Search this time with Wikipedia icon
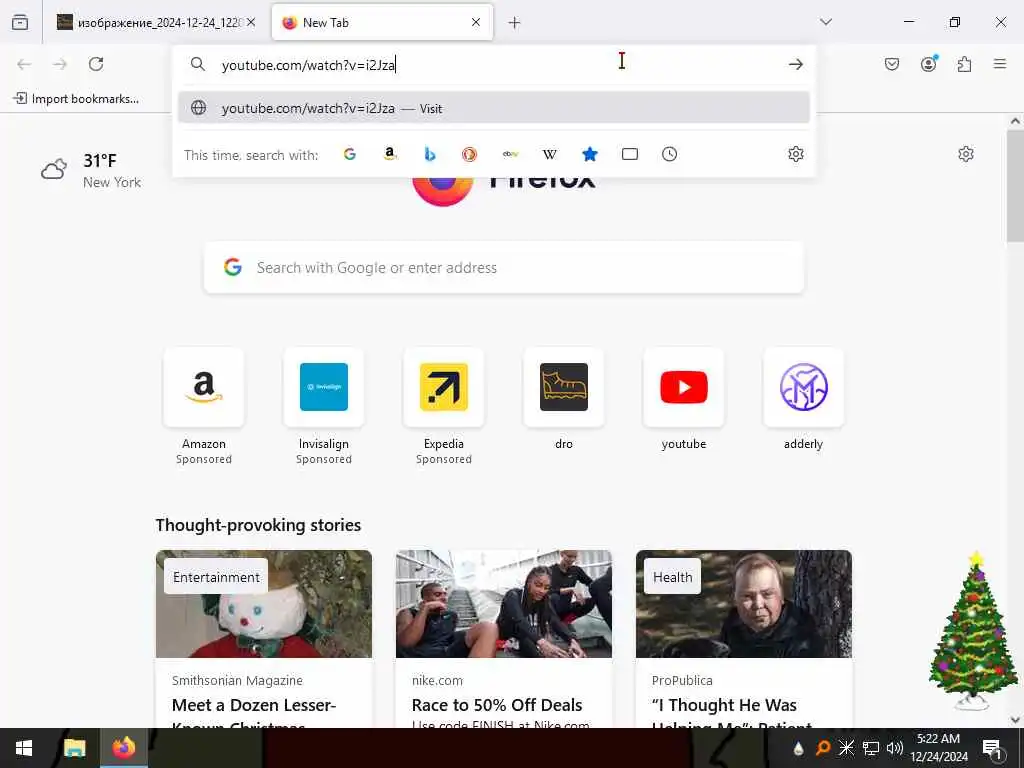The image size is (1024, 768). point(550,154)
